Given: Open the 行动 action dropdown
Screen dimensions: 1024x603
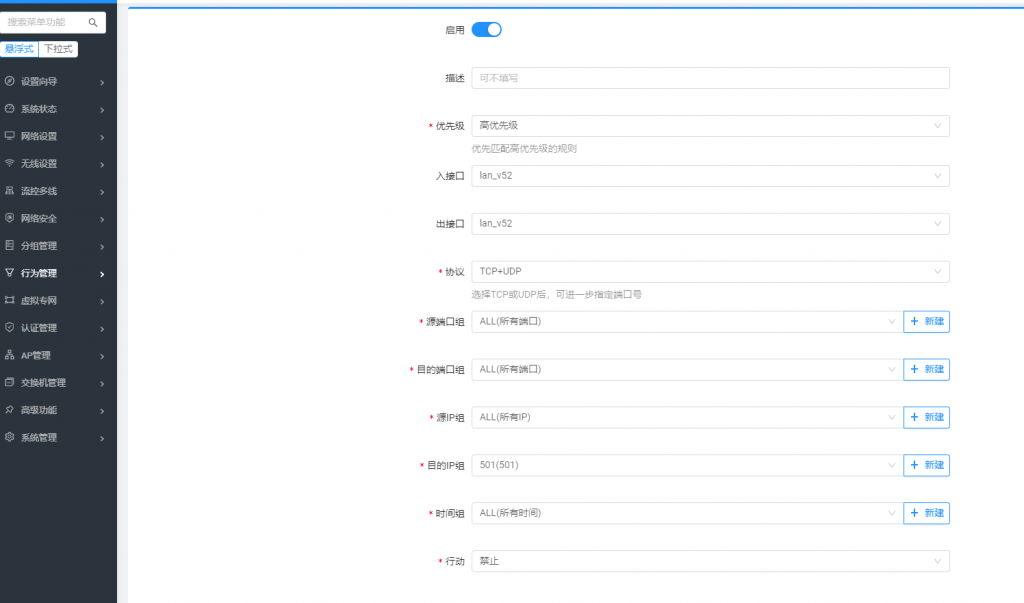Looking at the screenshot, I should 711,561.
